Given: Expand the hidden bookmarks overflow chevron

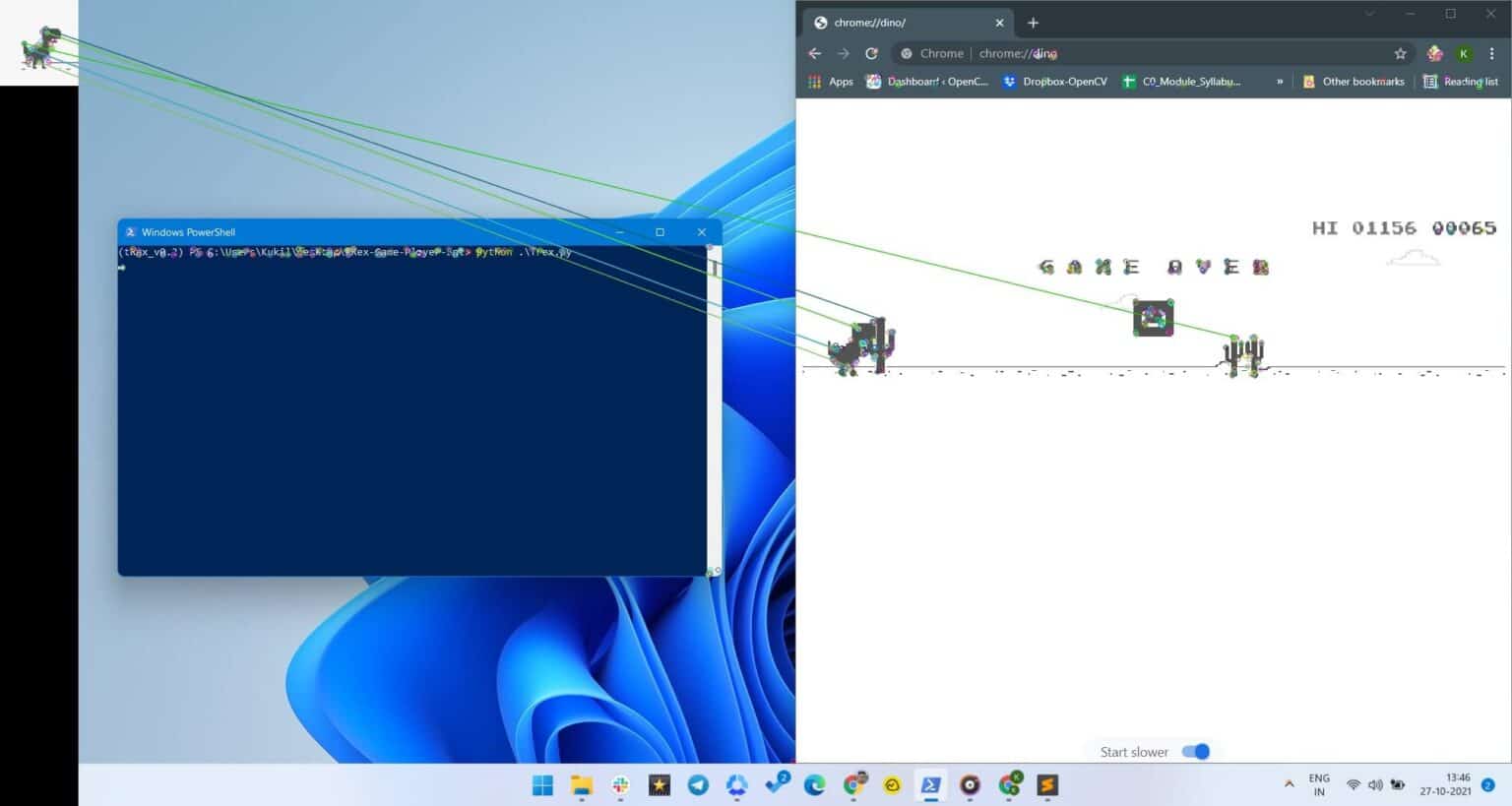Looking at the screenshot, I should click(1279, 82).
